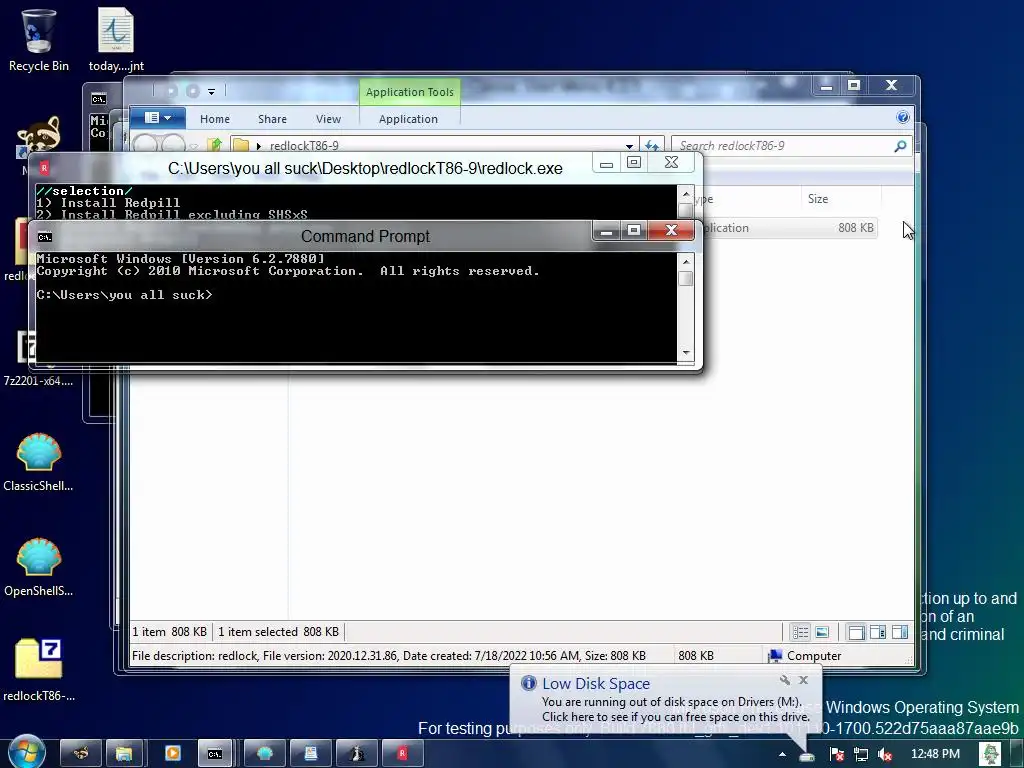The height and width of the screenshot is (768, 1024).
Task: Click the Up folder arrow in Explorer
Action: point(215,144)
